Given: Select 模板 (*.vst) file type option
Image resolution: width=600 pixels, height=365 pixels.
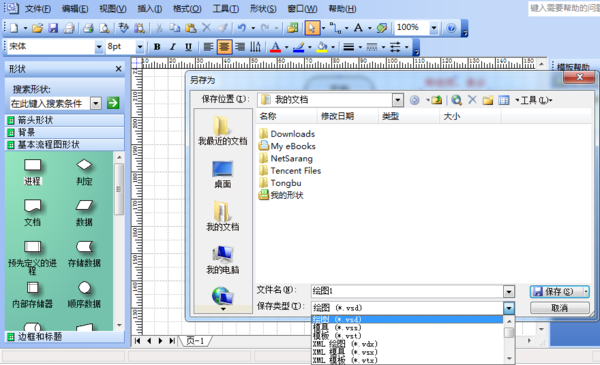Looking at the screenshot, I should [x=407, y=336].
